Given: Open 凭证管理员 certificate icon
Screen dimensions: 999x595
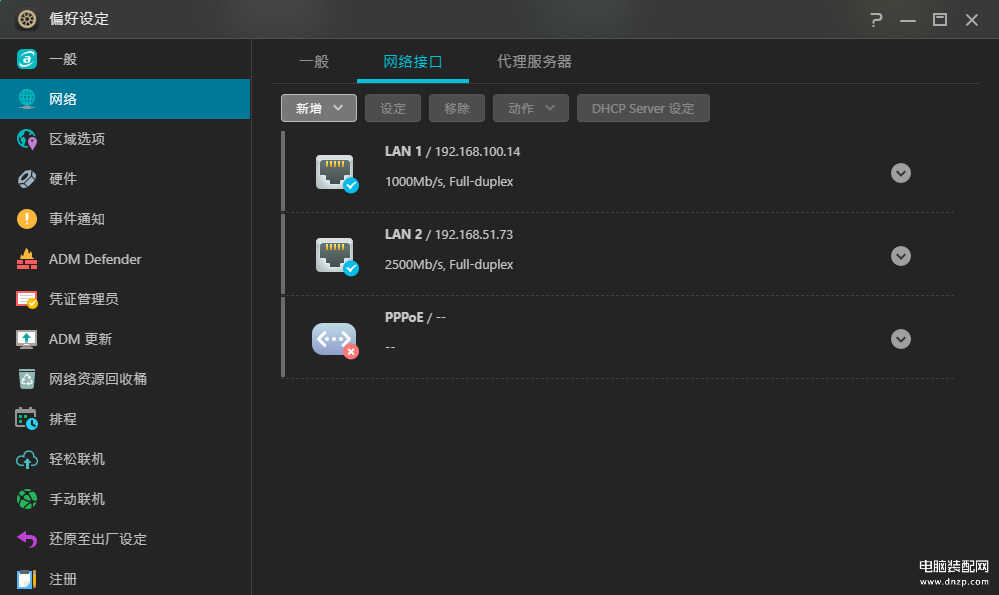Looking at the screenshot, I should (27, 299).
